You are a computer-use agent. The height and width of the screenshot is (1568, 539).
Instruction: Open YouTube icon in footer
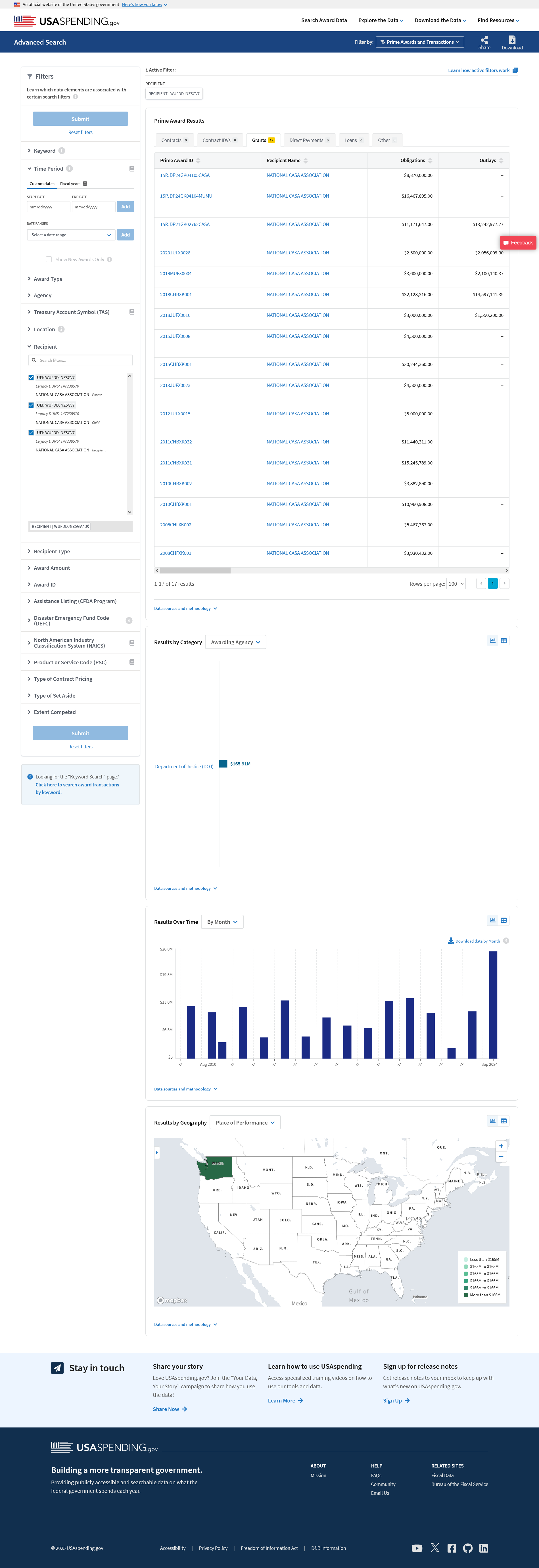tap(417, 1548)
